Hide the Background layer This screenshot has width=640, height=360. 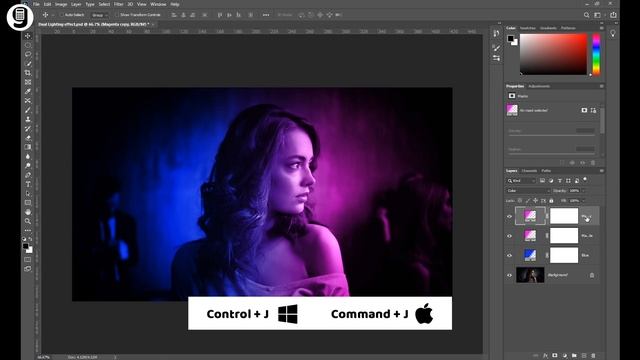pos(509,275)
